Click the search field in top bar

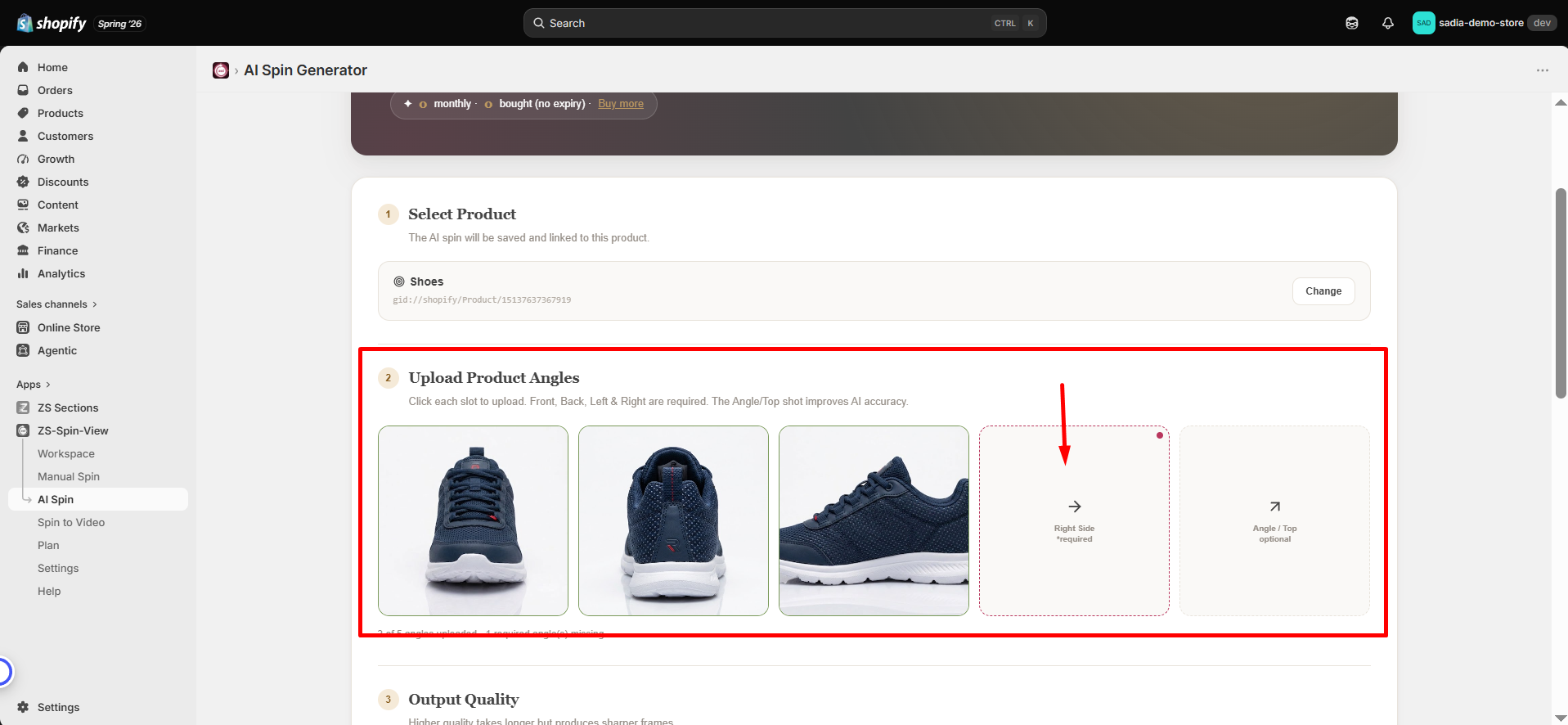point(784,23)
